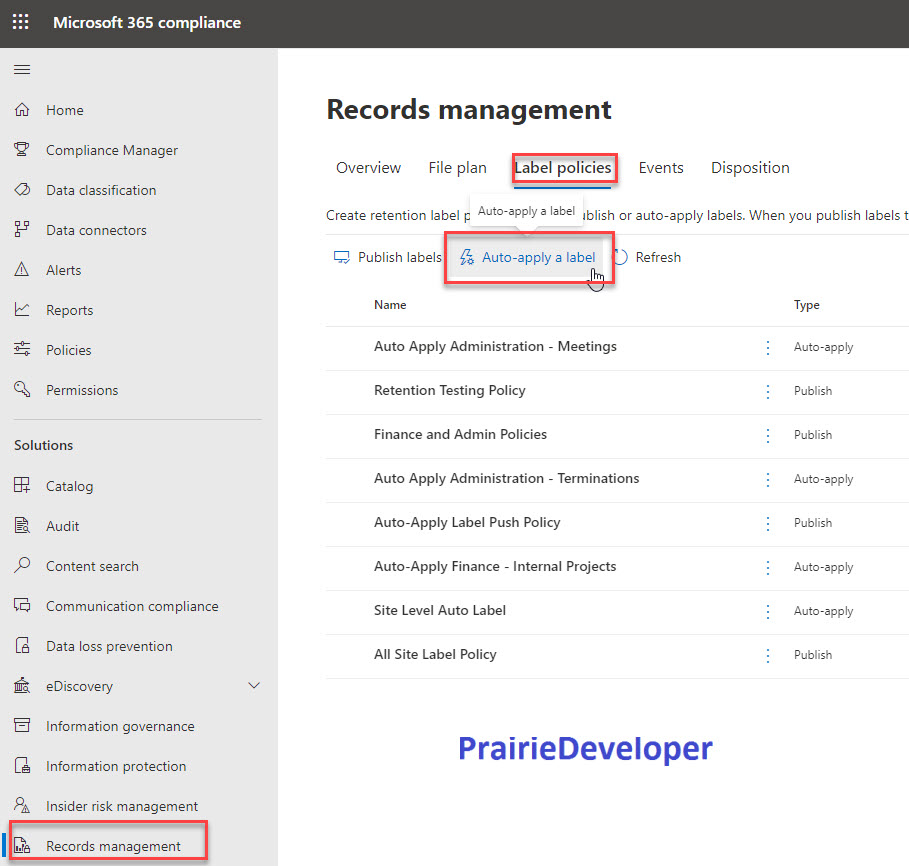Open the Information governance nav link
This screenshot has width=909, height=866.
click(x=120, y=726)
